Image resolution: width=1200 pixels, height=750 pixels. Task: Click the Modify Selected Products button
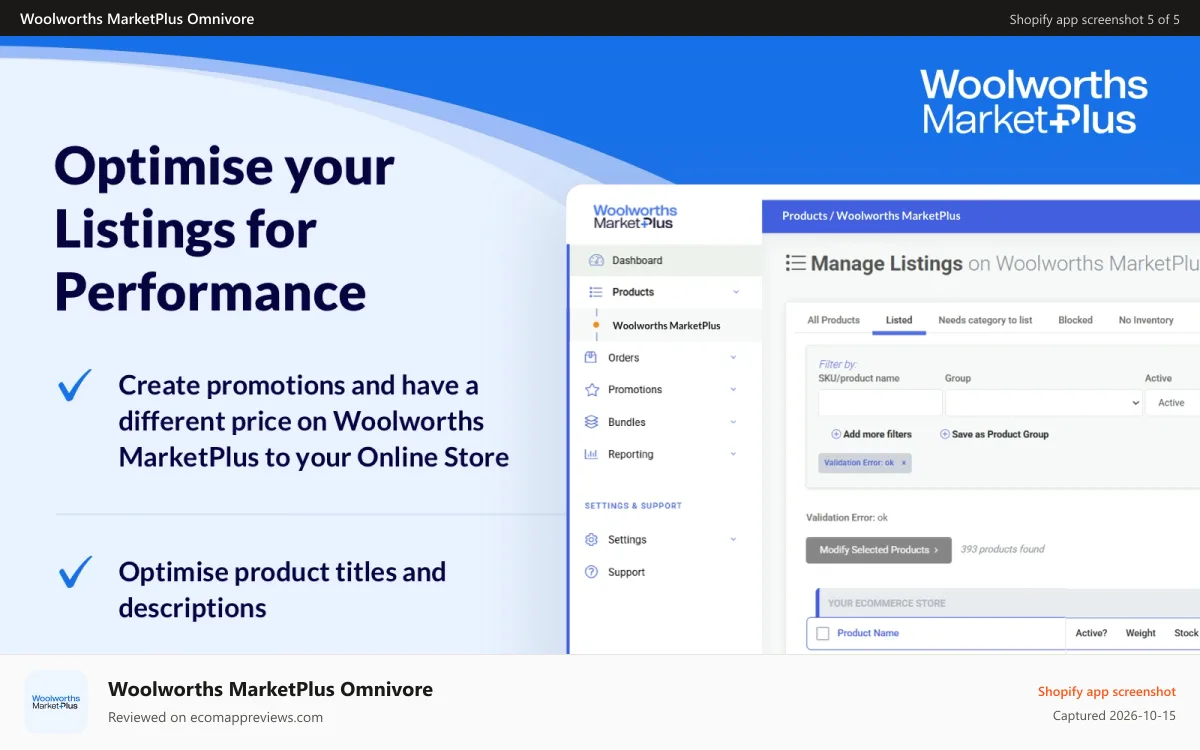click(x=879, y=550)
